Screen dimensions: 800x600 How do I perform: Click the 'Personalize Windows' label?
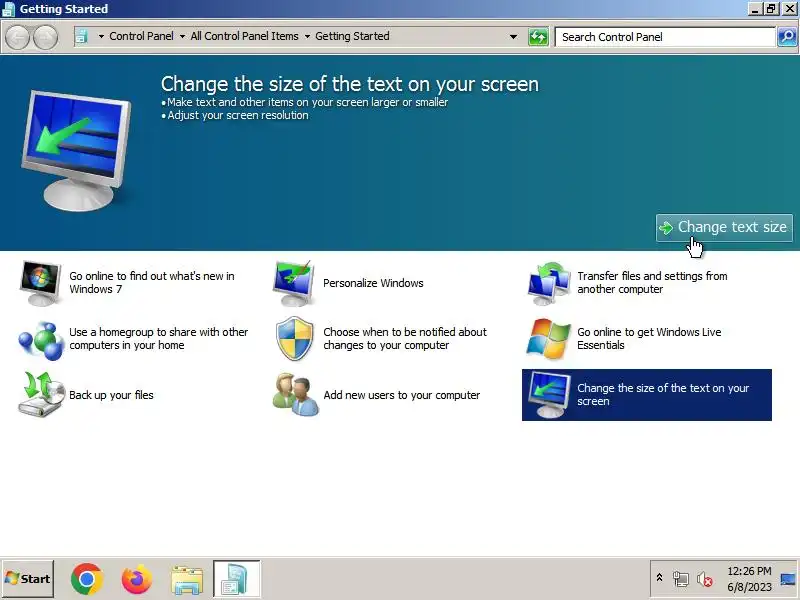click(x=373, y=283)
